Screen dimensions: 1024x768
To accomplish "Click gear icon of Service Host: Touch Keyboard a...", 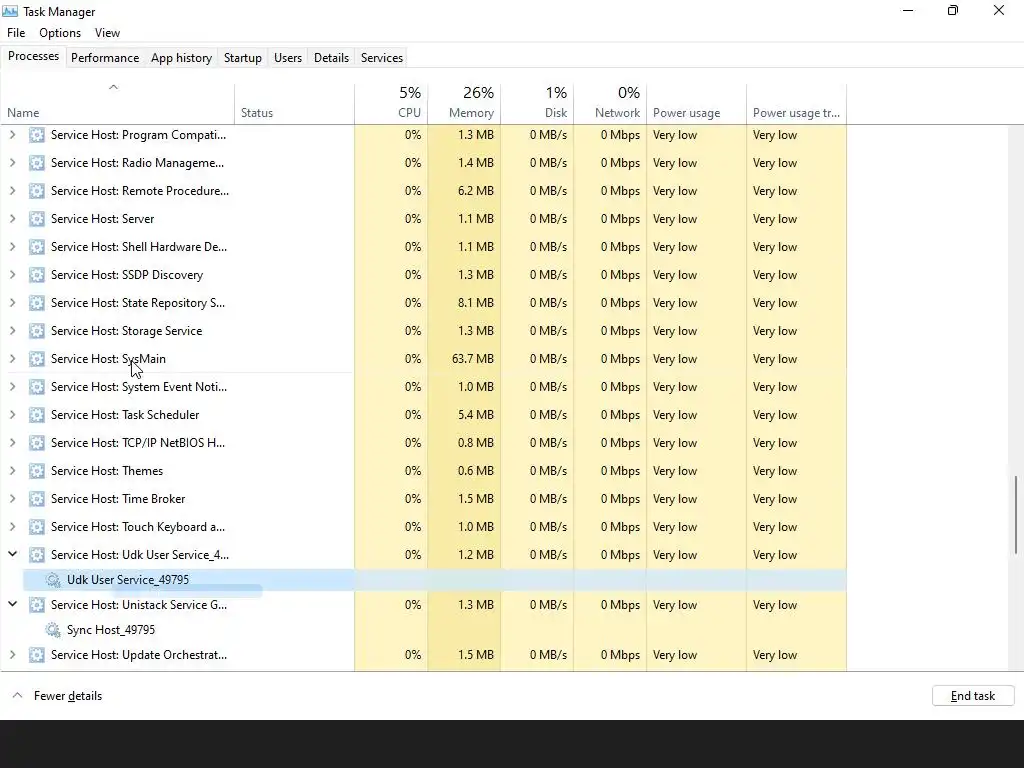I will 37,527.
